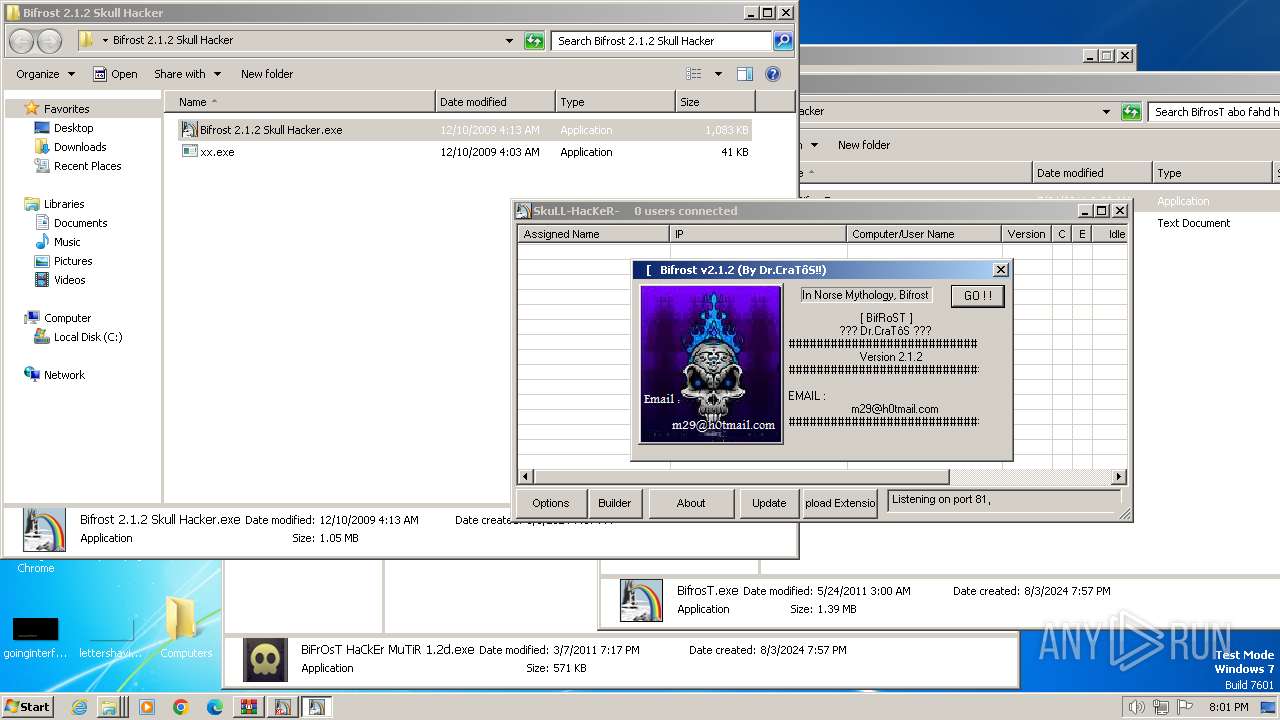Click the Search Bifrost 2.1.2 Skull Hacker field
Image resolution: width=1280 pixels, height=720 pixels.
pos(662,41)
